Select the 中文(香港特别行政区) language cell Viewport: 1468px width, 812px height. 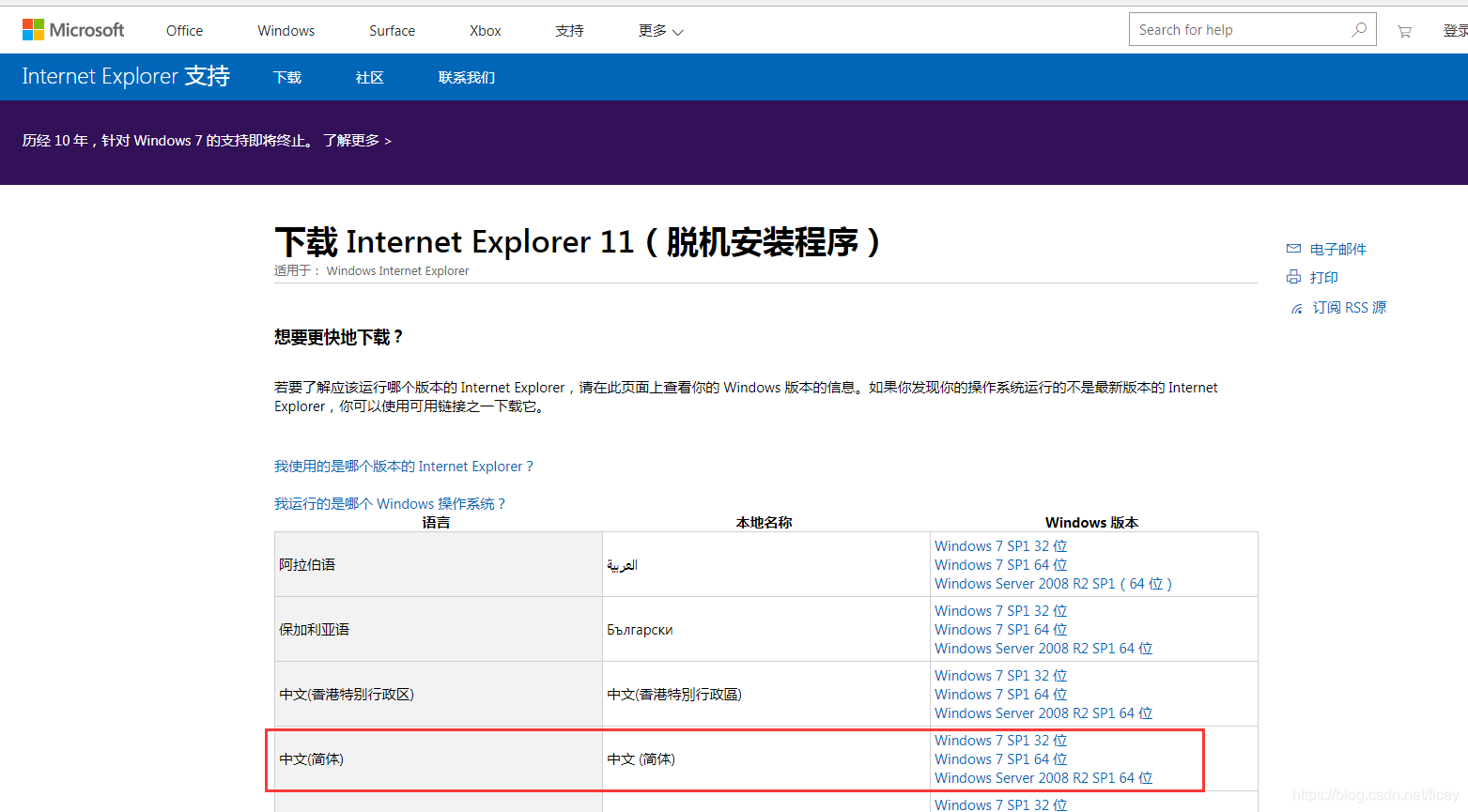click(439, 694)
